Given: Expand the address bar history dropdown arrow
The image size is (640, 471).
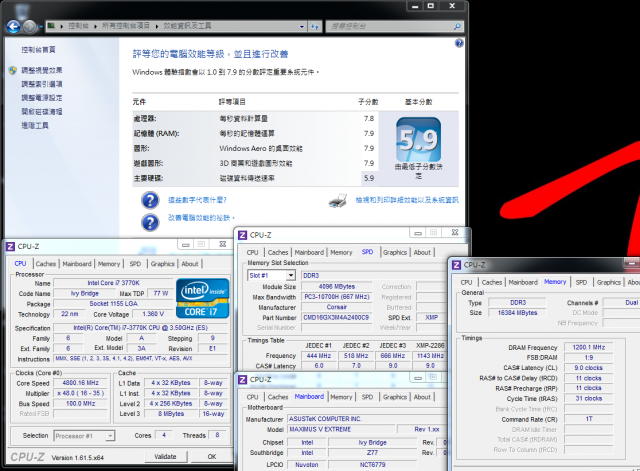Looking at the screenshot, I should (302, 27).
